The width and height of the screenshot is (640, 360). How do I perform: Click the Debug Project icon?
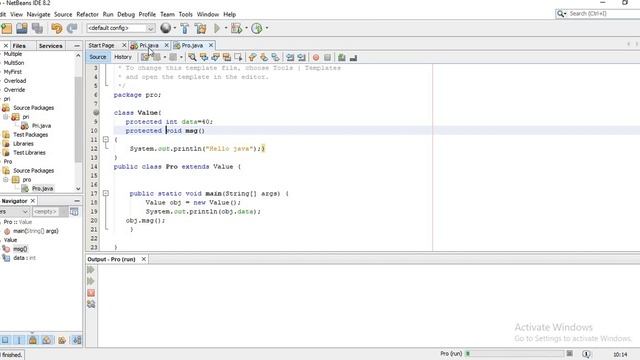tap(236, 28)
